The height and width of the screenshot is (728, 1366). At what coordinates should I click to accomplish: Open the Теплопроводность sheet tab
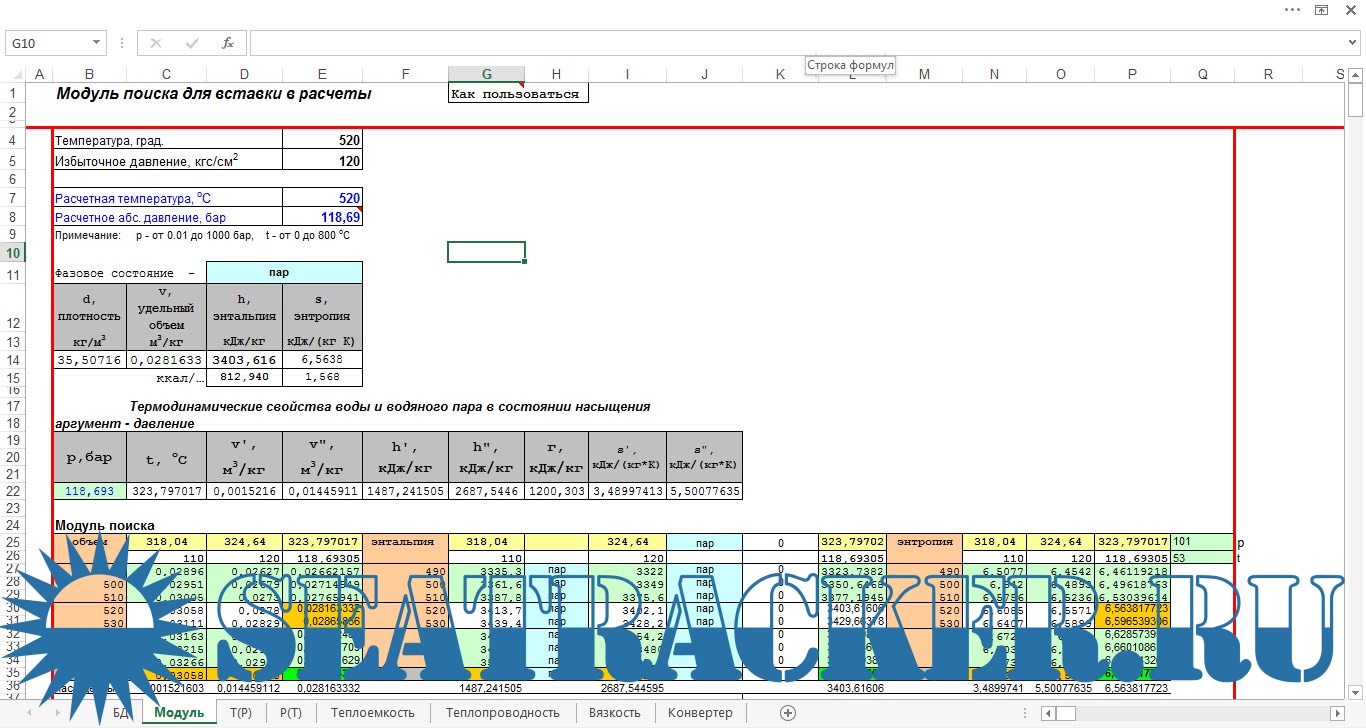tap(502, 713)
